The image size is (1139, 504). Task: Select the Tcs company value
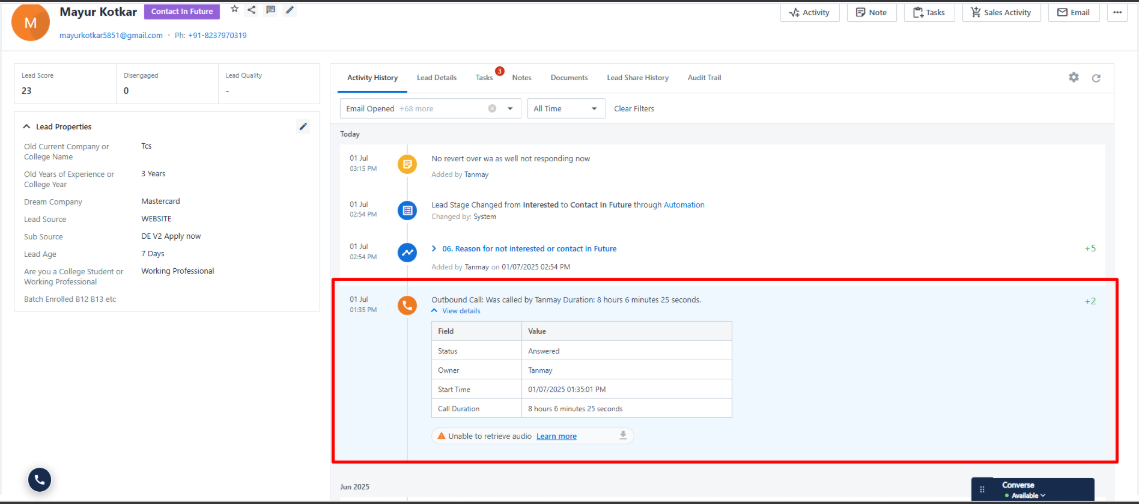(x=147, y=146)
